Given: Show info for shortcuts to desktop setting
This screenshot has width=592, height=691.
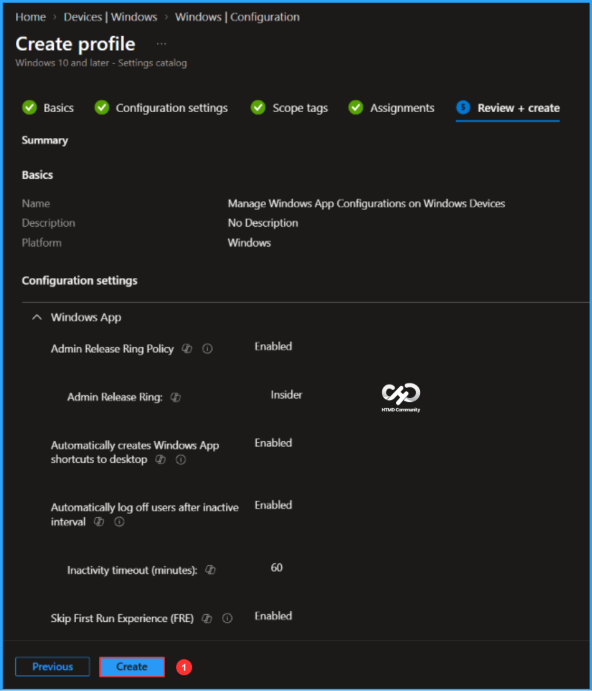Looking at the screenshot, I should (181, 460).
